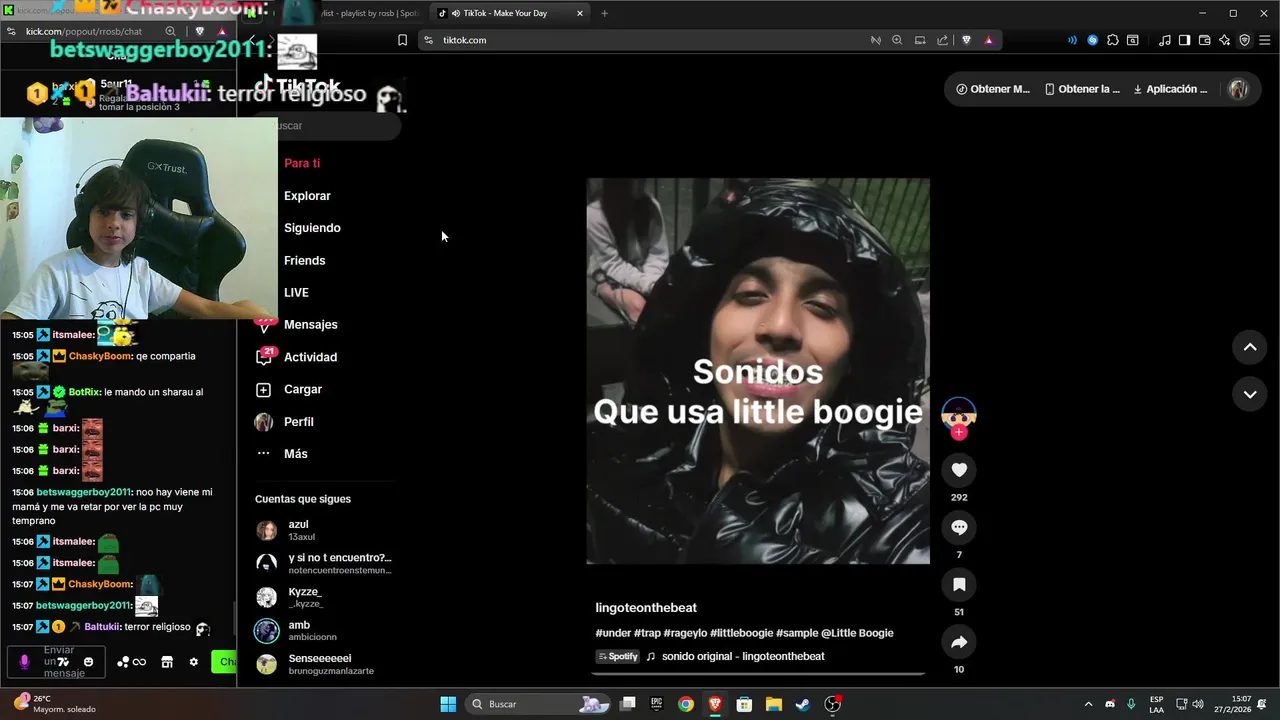This screenshot has width=1280, height=720.
Task: Go to previous video with up chevron
Action: [1250, 347]
